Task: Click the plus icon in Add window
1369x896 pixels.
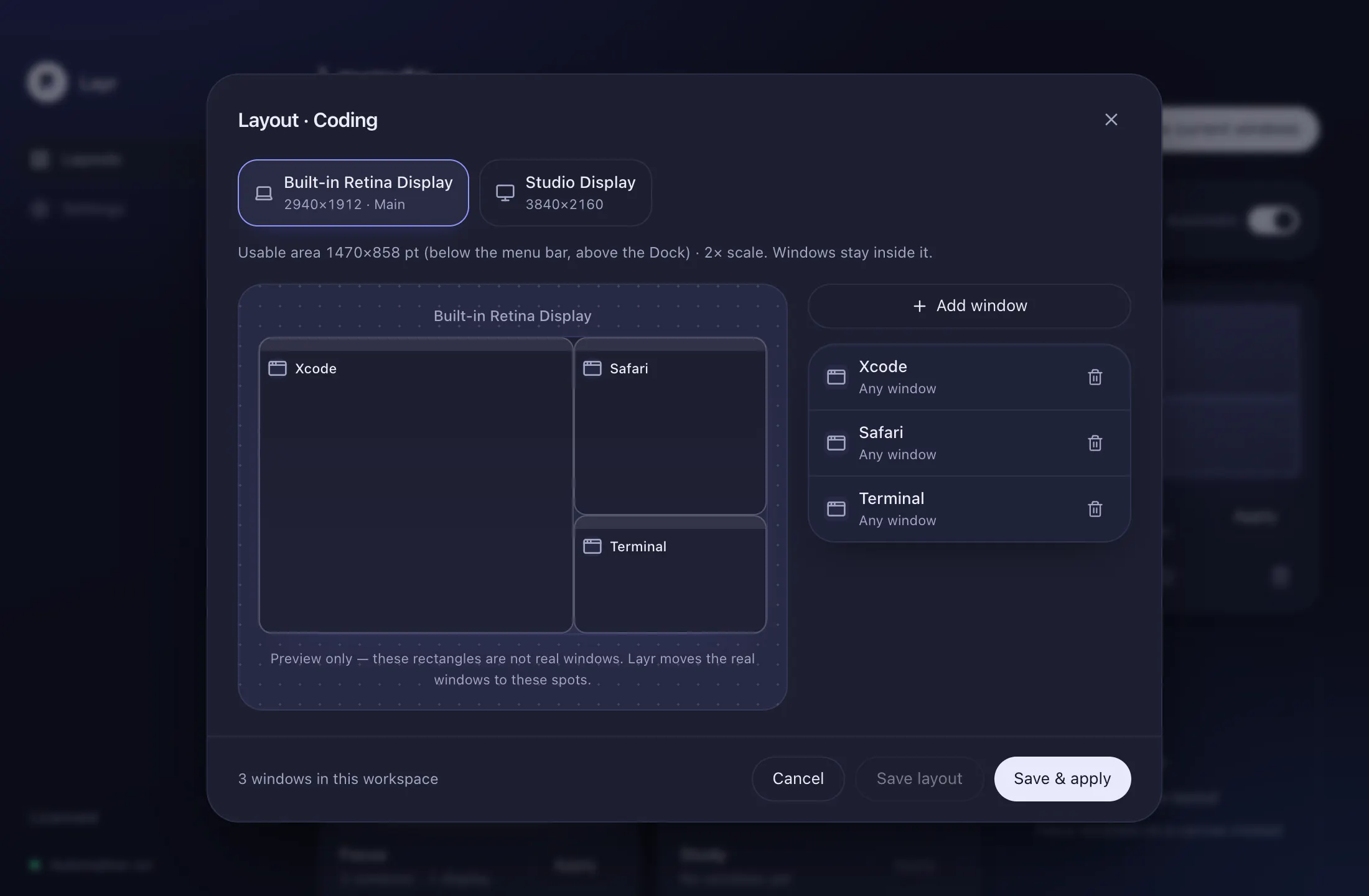Action: click(919, 306)
